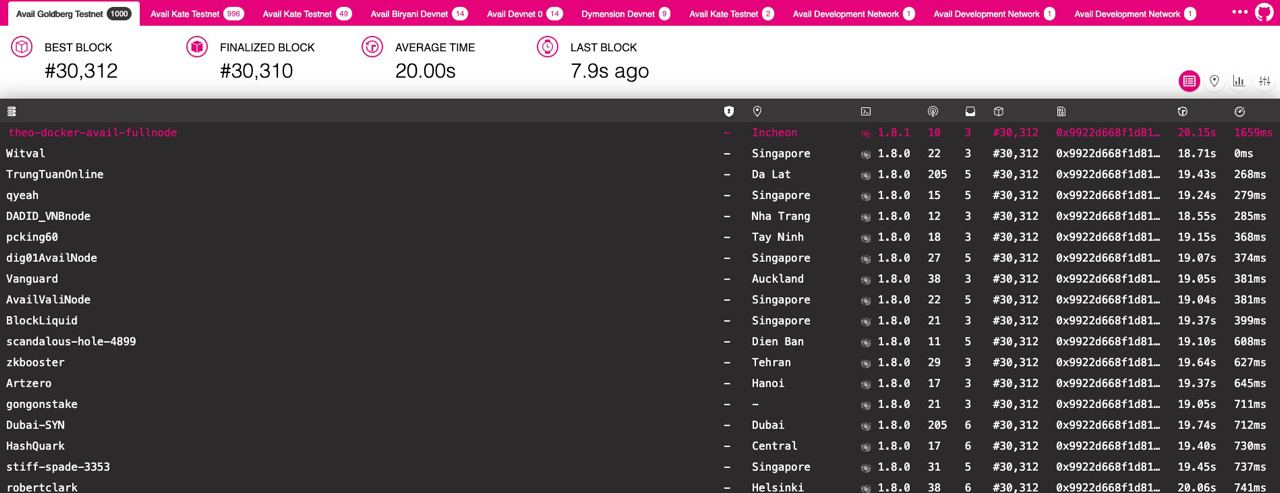Click the Last Block watch icon
1280x493 pixels.
547,47
